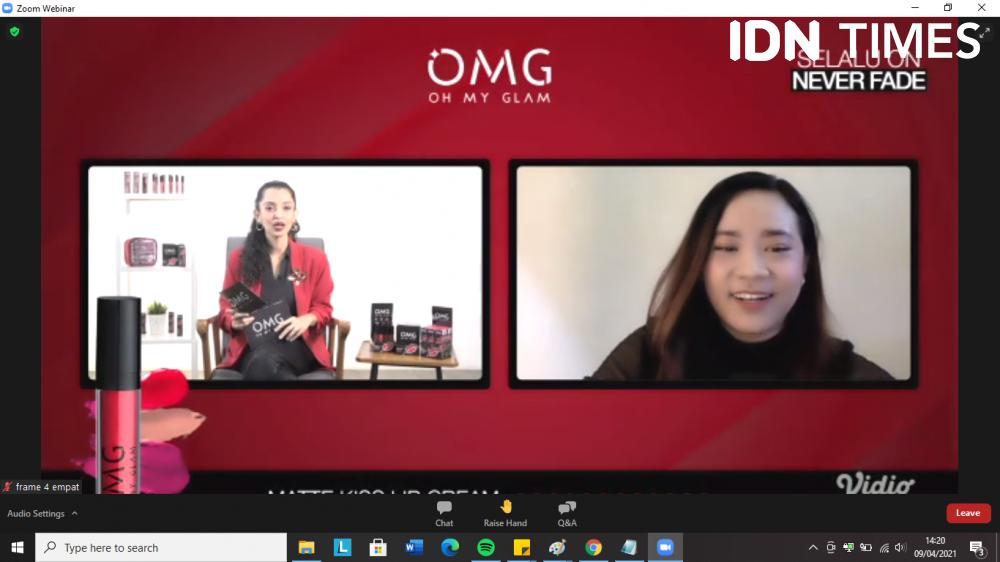
Task: Open Audio Settings
Action: [36, 514]
